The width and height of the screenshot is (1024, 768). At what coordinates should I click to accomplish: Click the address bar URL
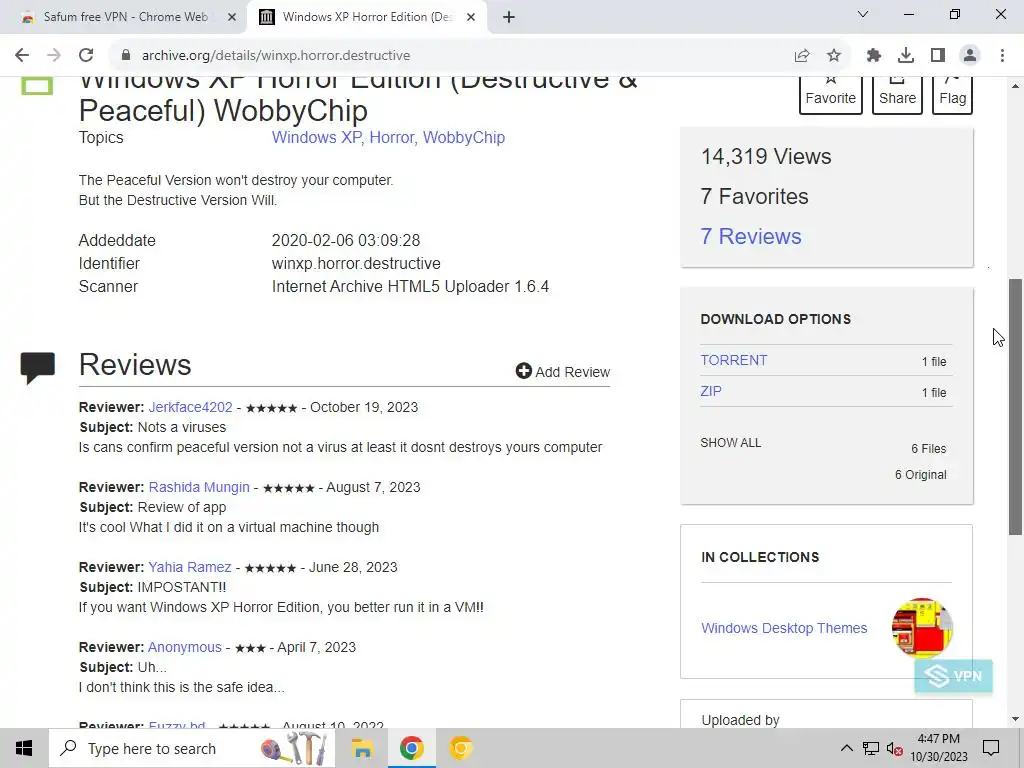(x=276, y=56)
